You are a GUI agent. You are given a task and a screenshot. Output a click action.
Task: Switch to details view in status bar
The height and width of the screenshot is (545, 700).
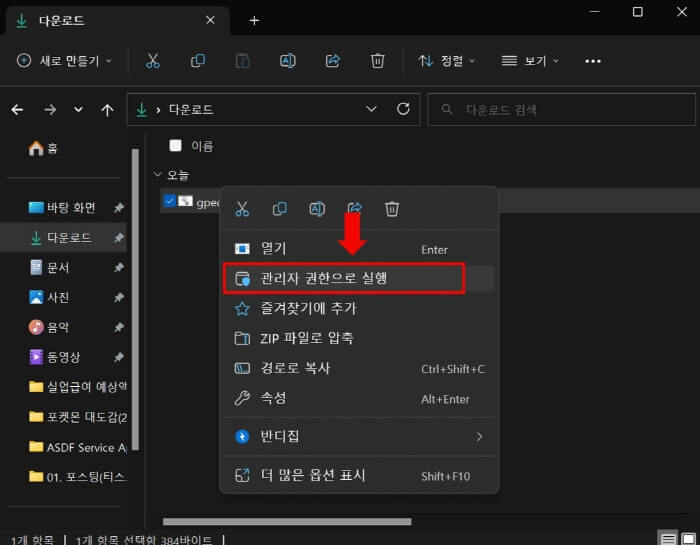tap(668, 539)
